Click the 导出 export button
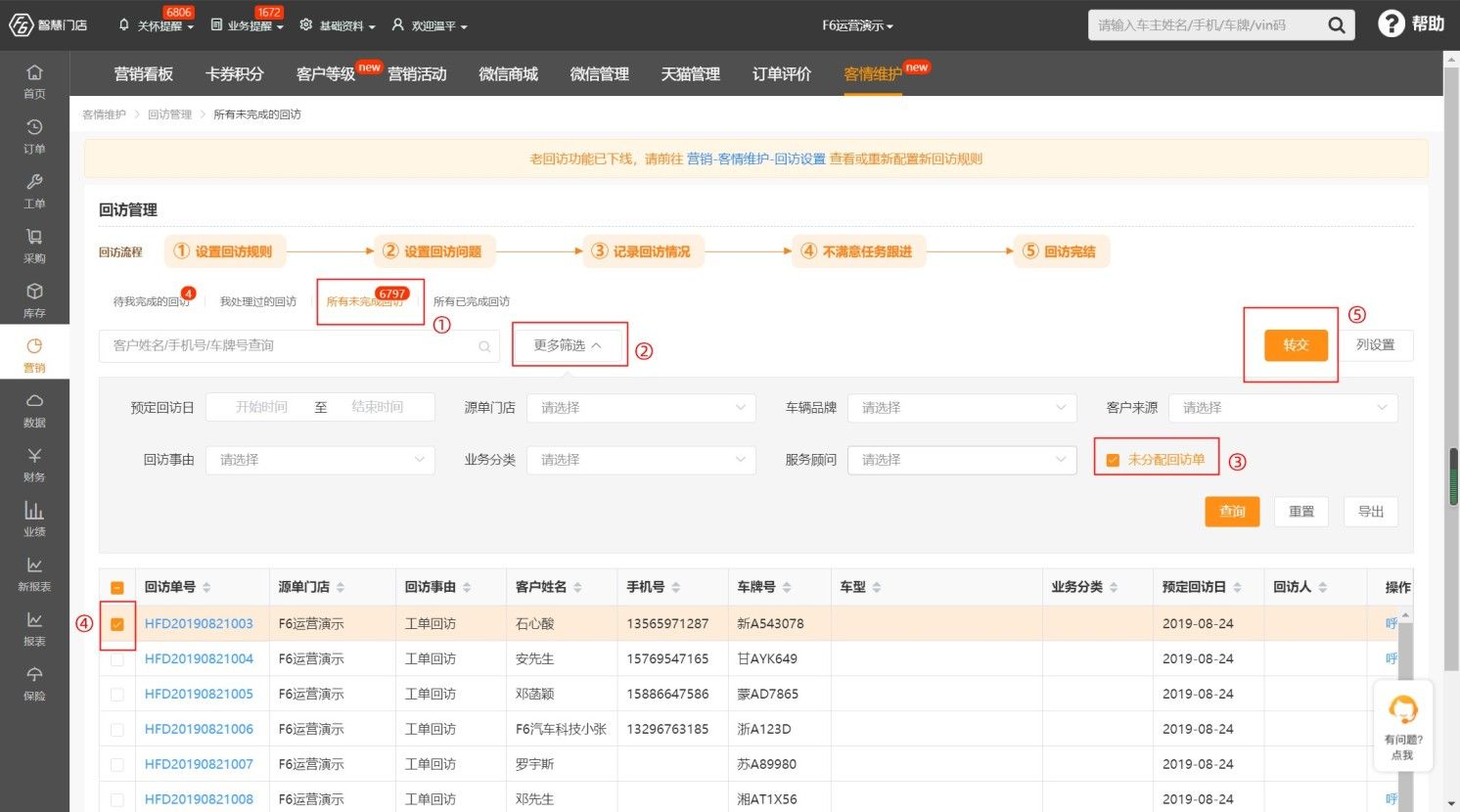Screen dimensions: 1460x812 point(1371,512)
